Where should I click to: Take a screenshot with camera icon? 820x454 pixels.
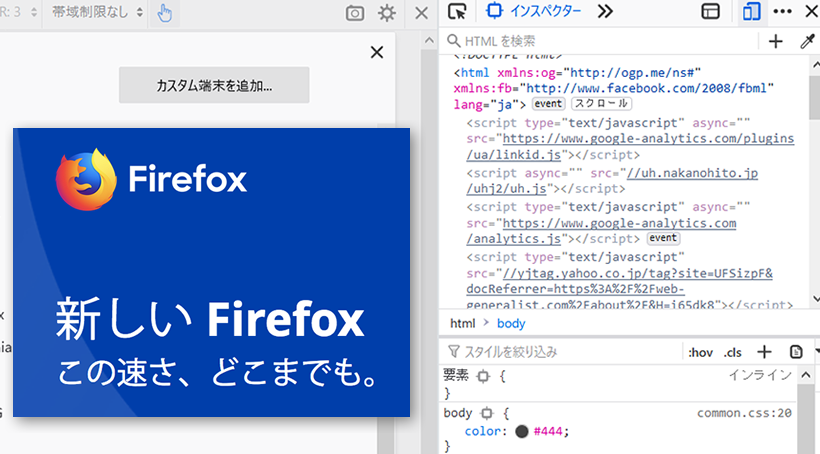coord(355,13)
